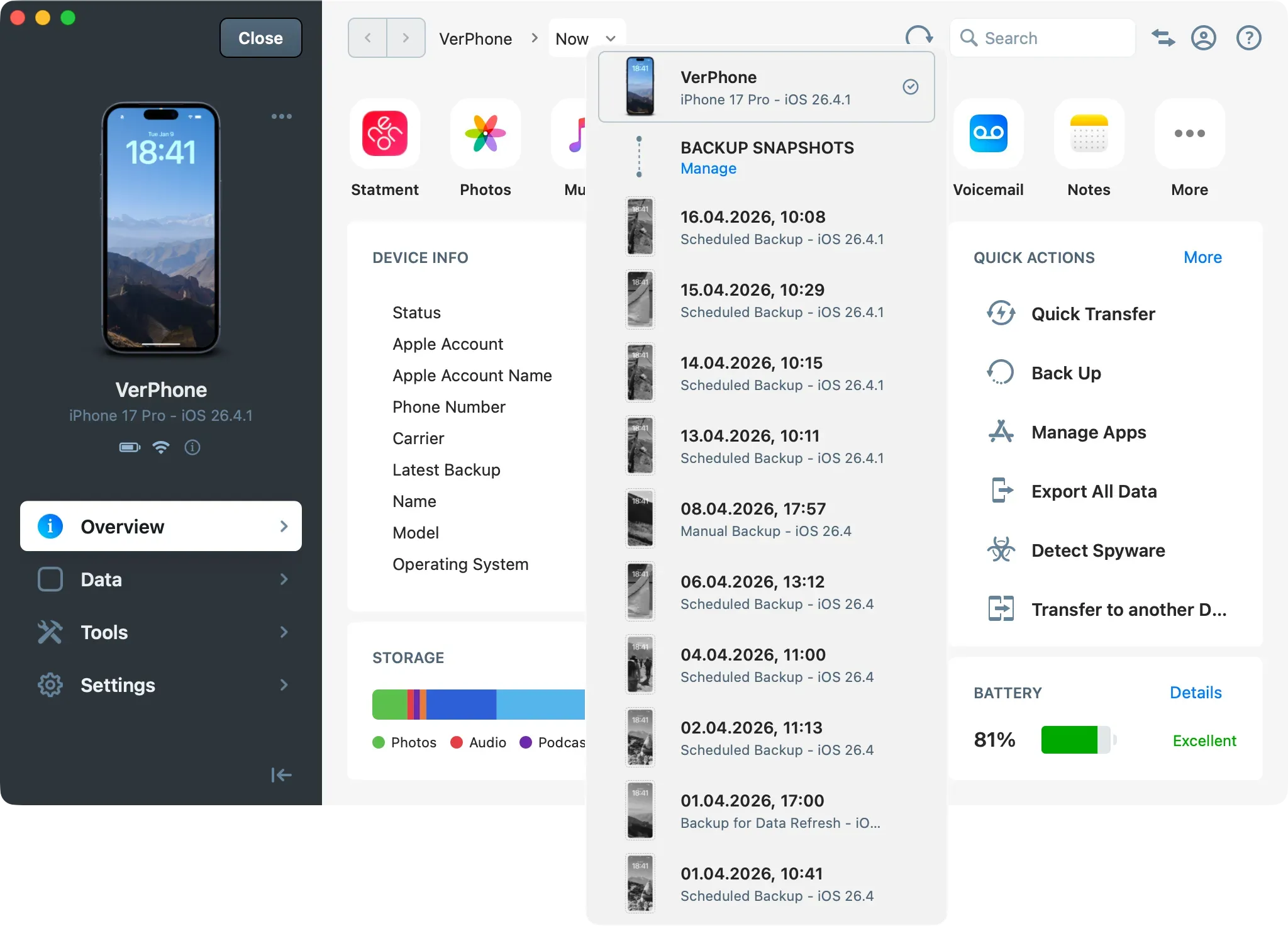Open the Now snapshot dropdown
The width and height of the screenshot is (1288, 926).
pyautogui.click(x=586, y=38)
